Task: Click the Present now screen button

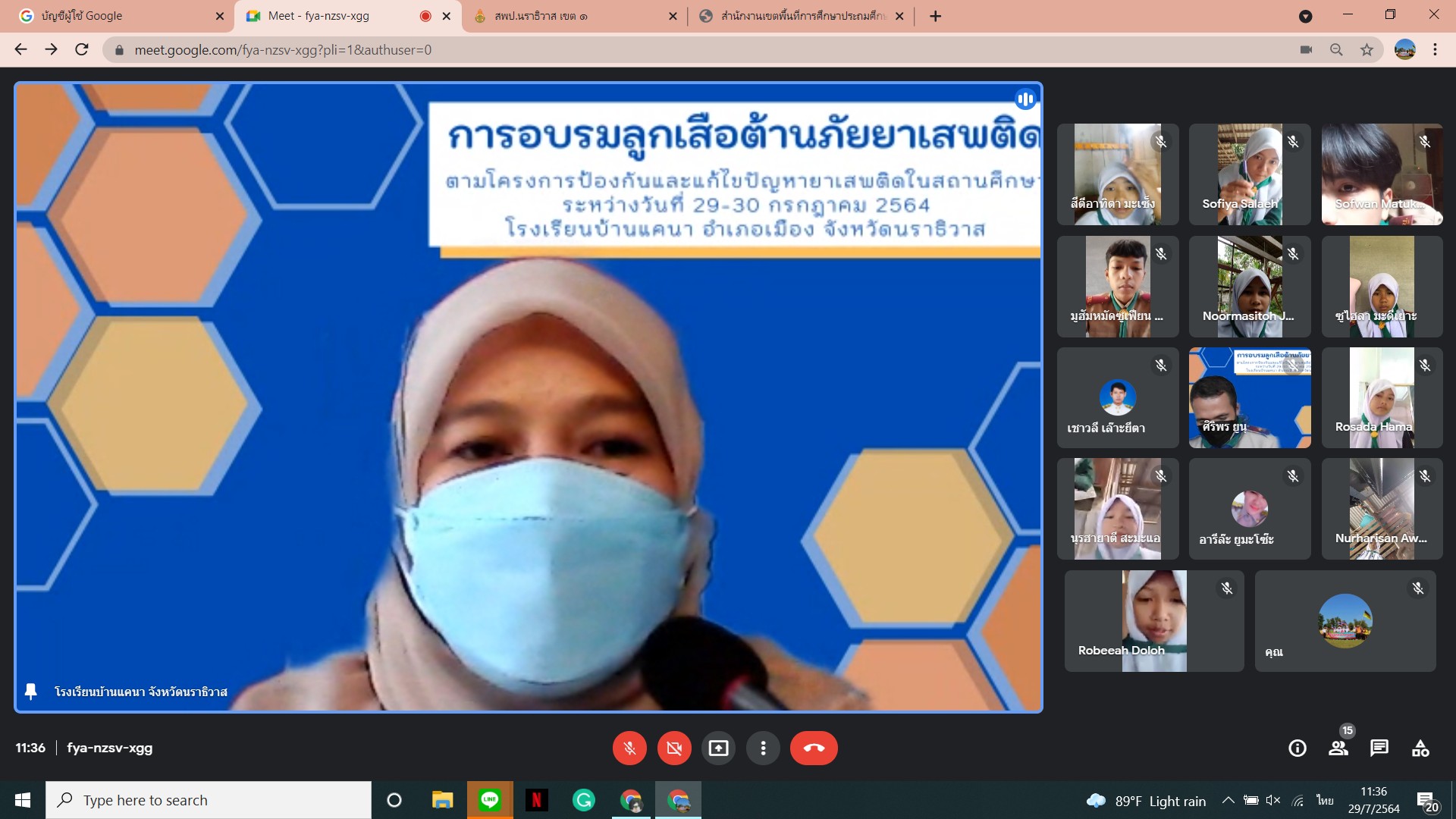Action: [x=718, y=748]
